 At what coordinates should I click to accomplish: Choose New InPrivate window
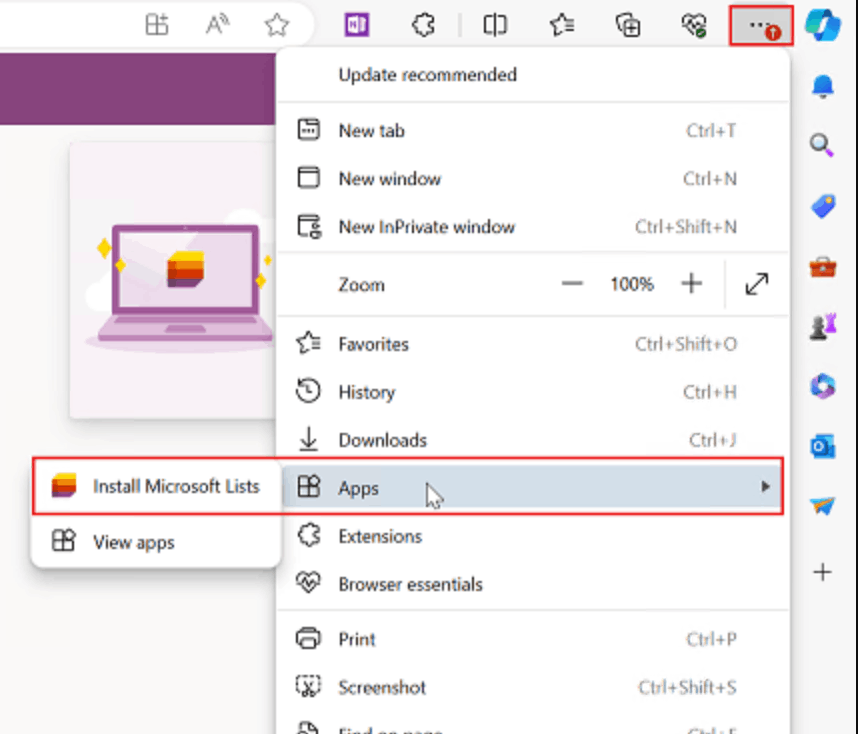pos(533,227)
